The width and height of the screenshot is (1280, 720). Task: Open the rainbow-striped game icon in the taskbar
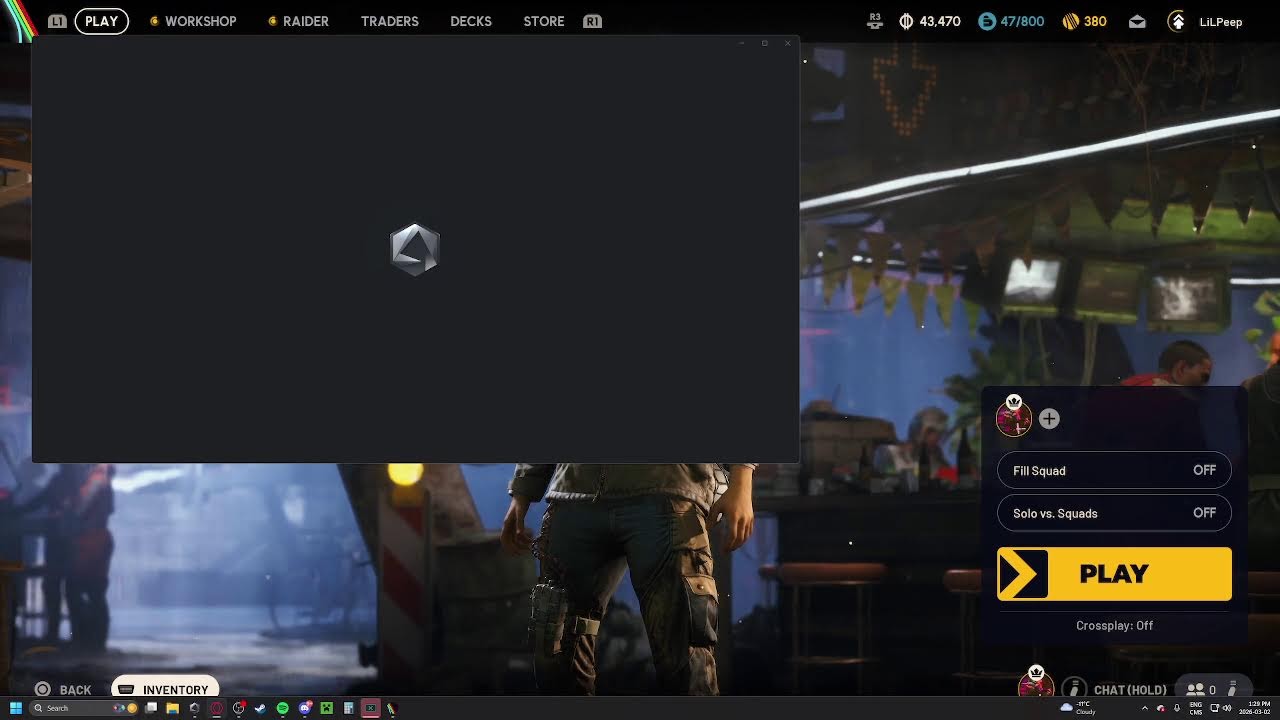(391, 708)
